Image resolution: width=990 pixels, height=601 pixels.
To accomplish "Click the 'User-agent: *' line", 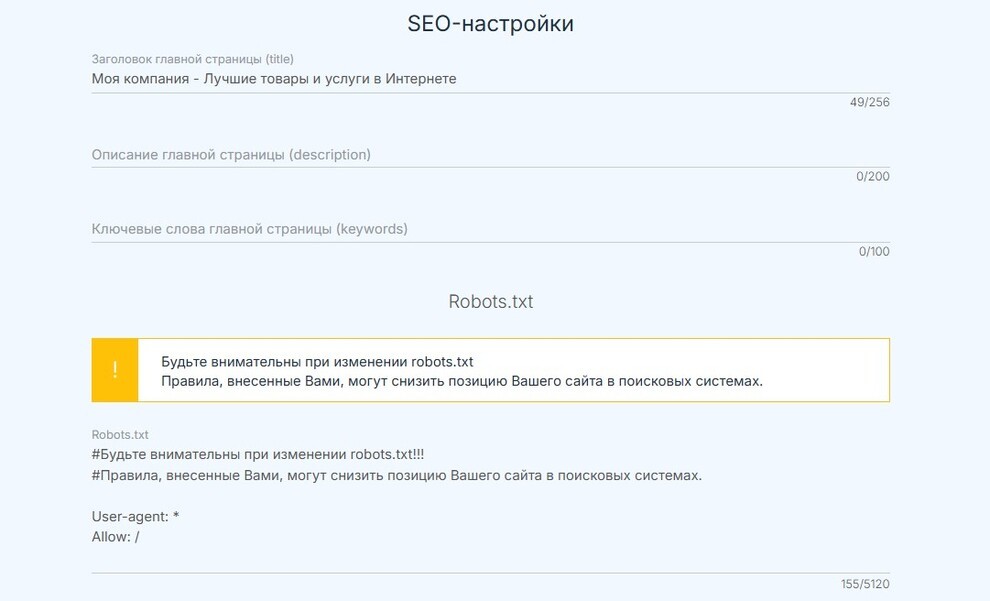I will pos(135,516).
